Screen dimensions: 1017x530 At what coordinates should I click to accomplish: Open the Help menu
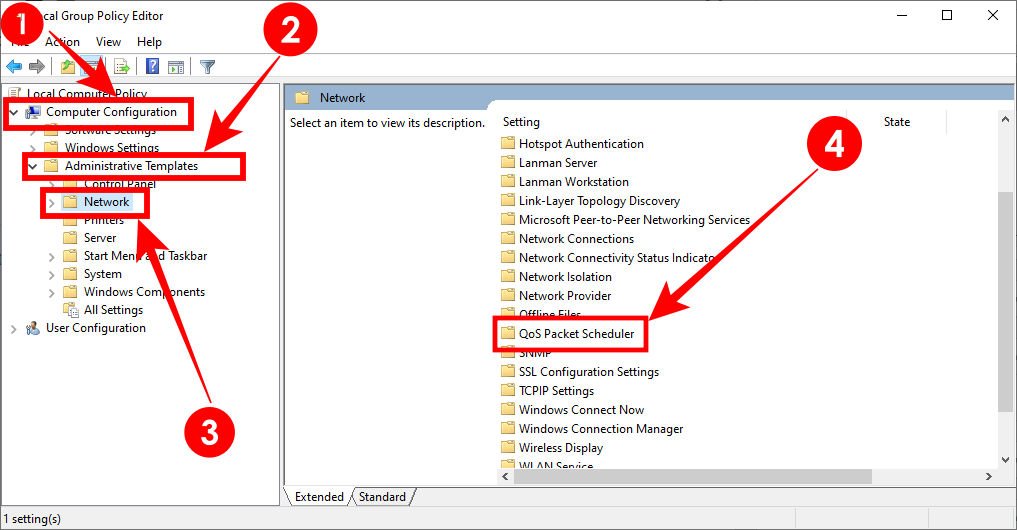tap(149, 42)
